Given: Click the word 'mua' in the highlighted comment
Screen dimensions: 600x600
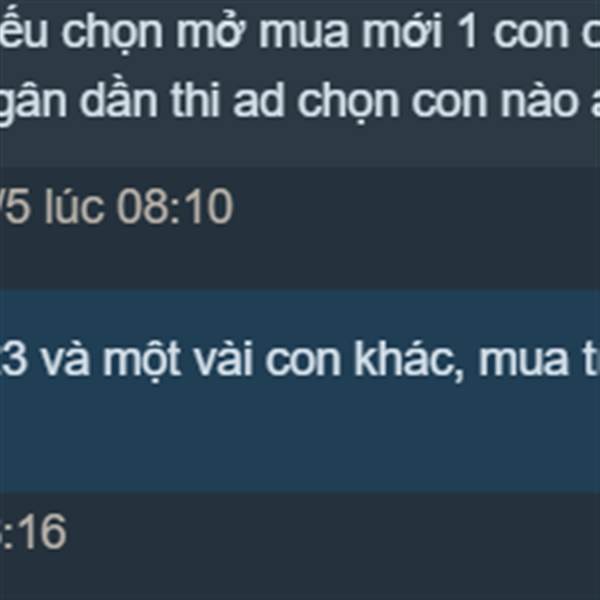Looking at the screenshot, I should tap(523, 360).
